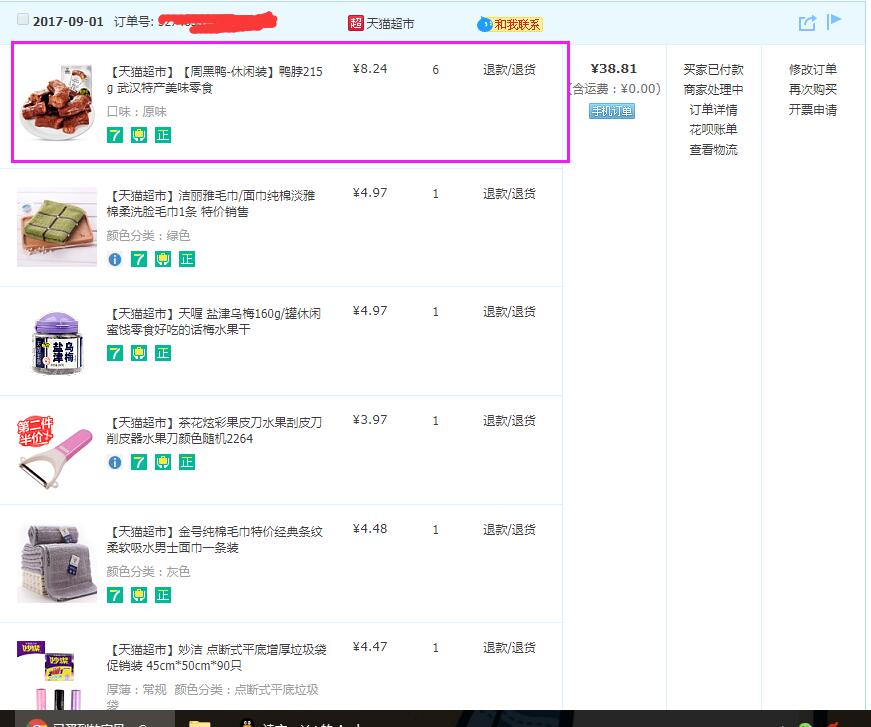The image size is (871, 727).
Task: Select the 口味：原味 option text
Action: [137, 111]
